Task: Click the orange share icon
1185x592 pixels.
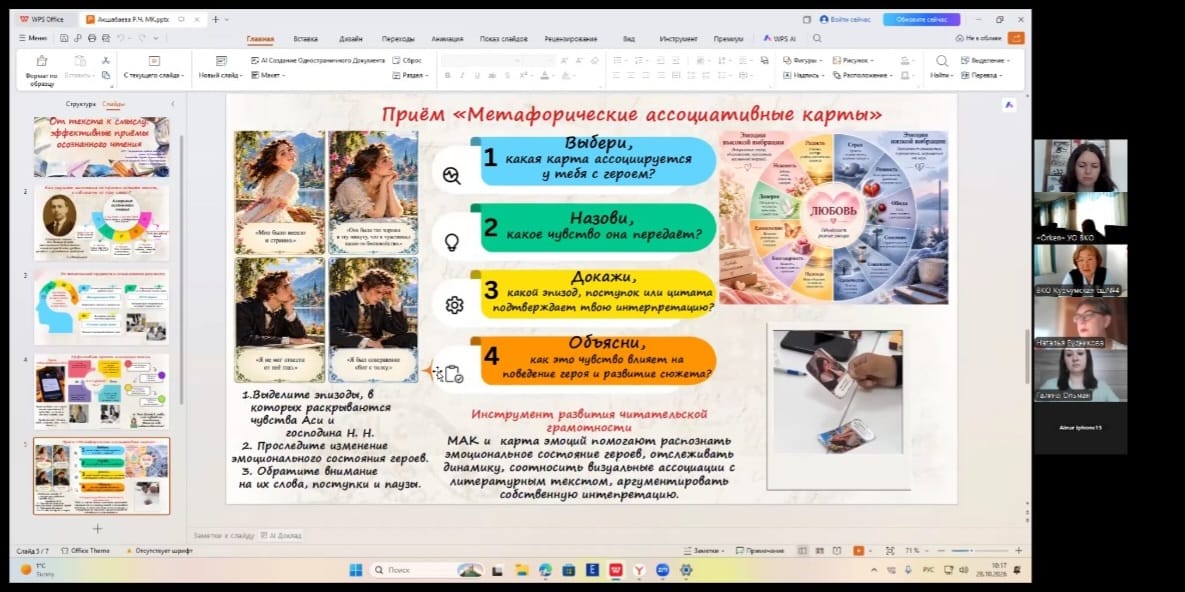Action: tap(1016, 38)
